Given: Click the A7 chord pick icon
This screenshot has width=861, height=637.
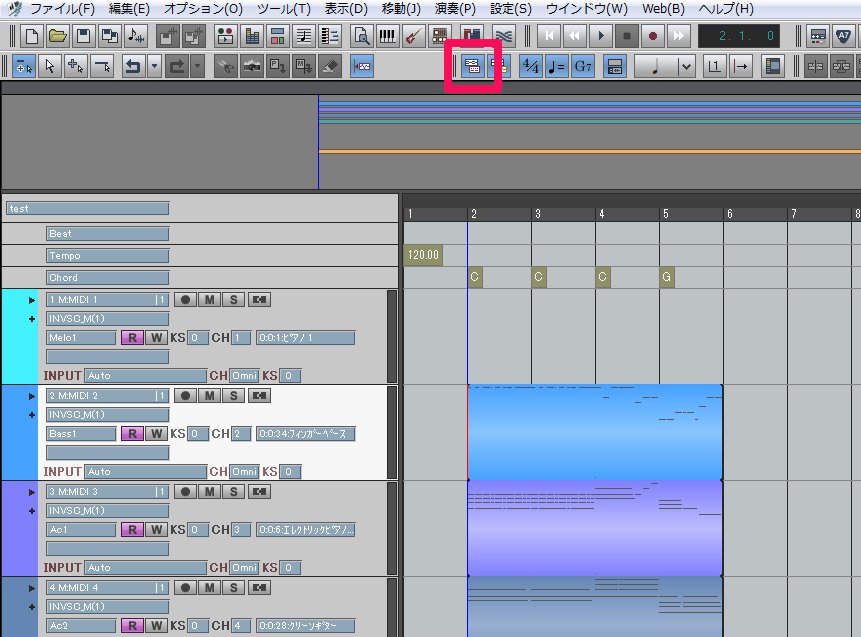Looking at the screenshot, I should pos(843,36).
